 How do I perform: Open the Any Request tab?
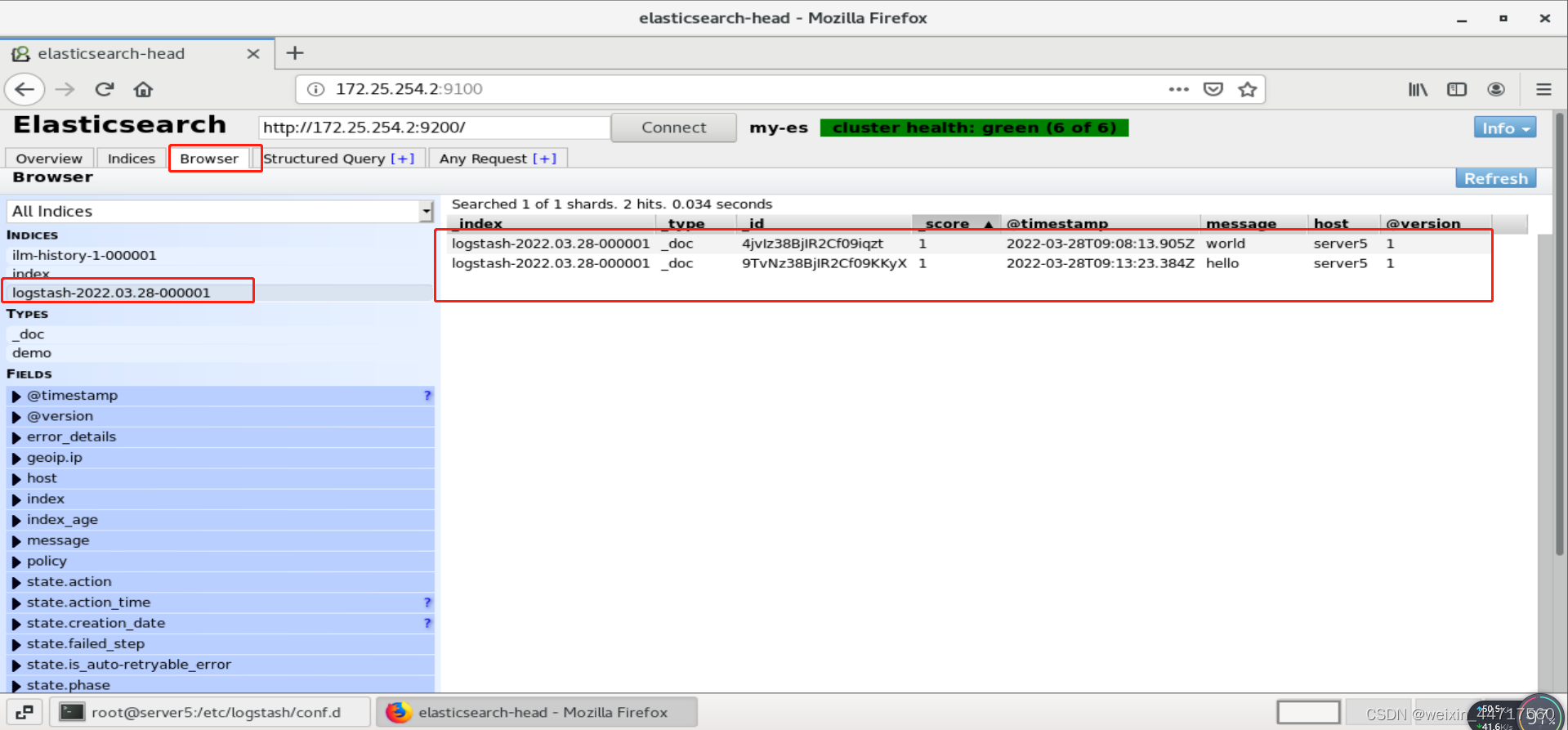tap(483, 159)
